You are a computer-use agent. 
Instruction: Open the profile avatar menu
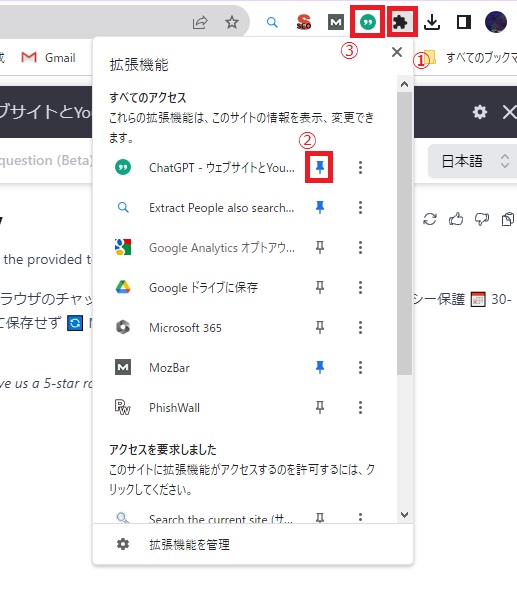click(x=495, y=22)
